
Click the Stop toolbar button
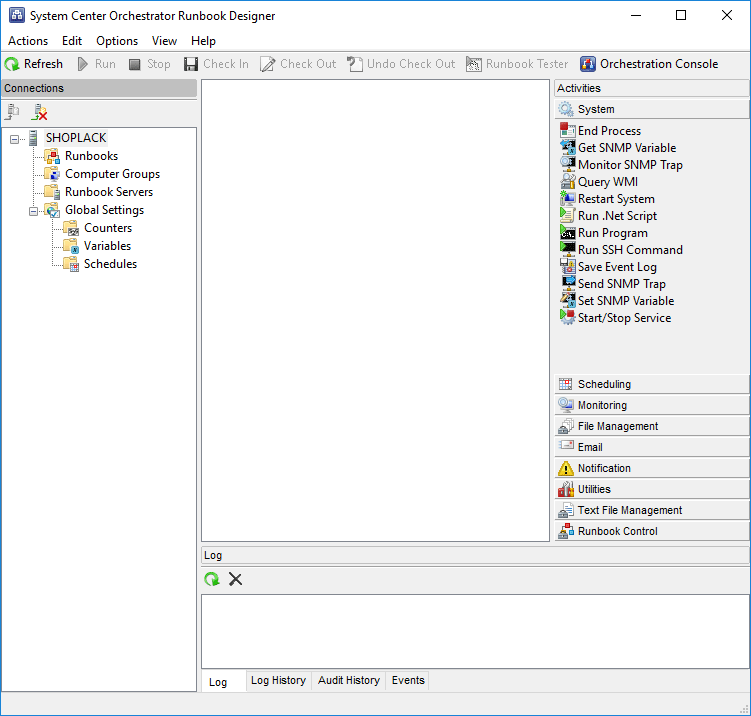(149, 64)
